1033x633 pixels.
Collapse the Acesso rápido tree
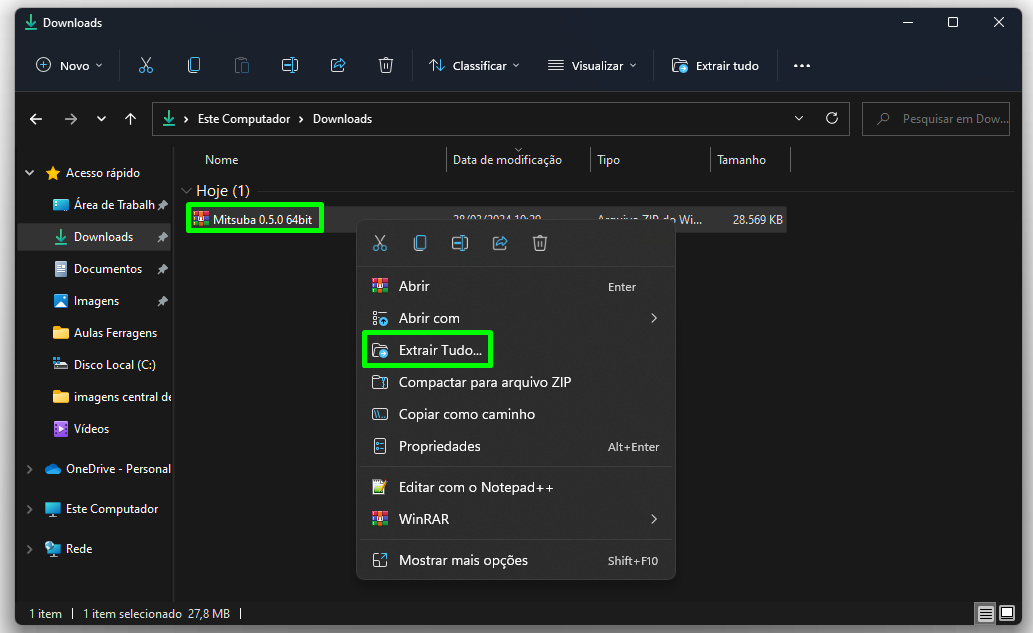(x=30, y=173)
